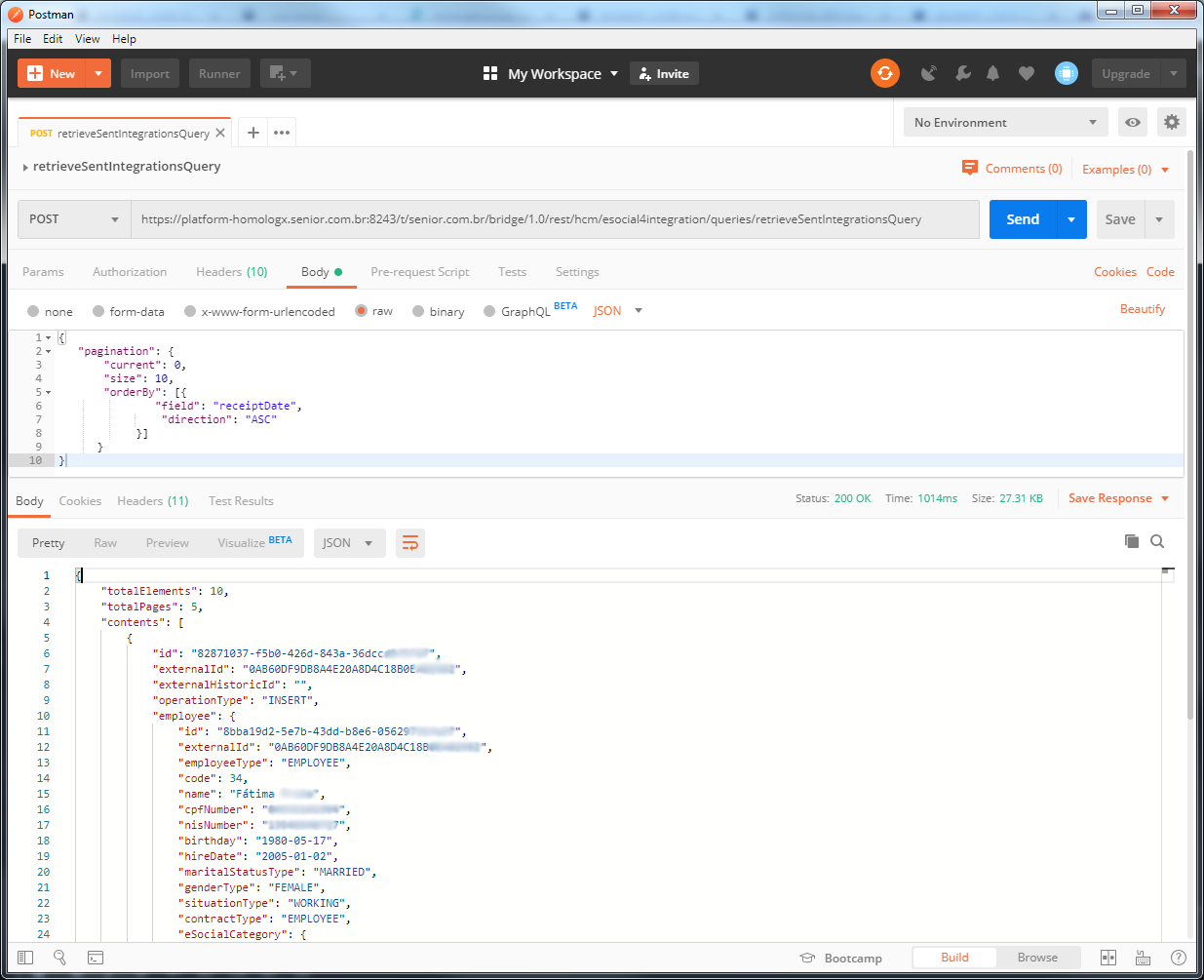The height and width of the screenshot is (980, 1204).
Task: Expand the retrieveSentIntegrationsQuery request details
Action: [25, 167]
